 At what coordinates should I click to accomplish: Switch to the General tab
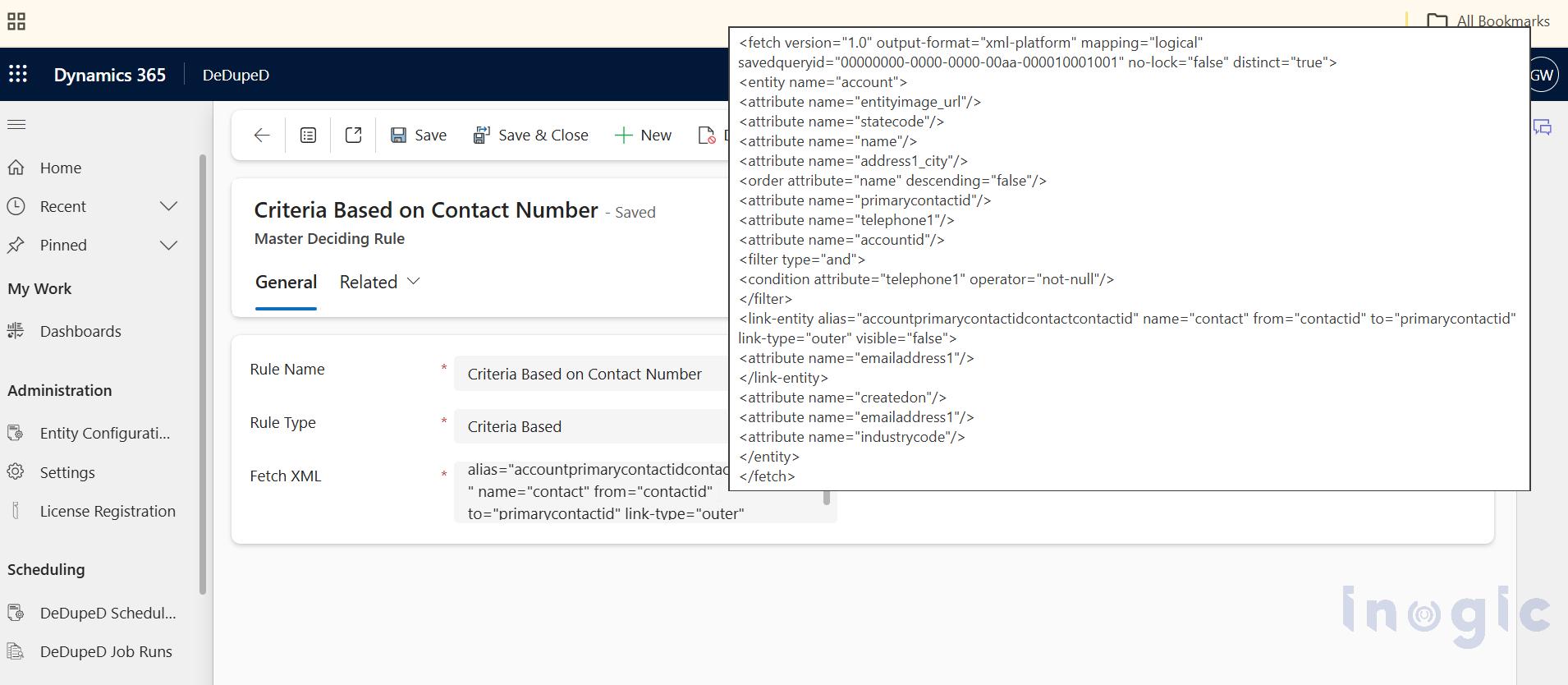pyautogui.click(x=286, y=282)
